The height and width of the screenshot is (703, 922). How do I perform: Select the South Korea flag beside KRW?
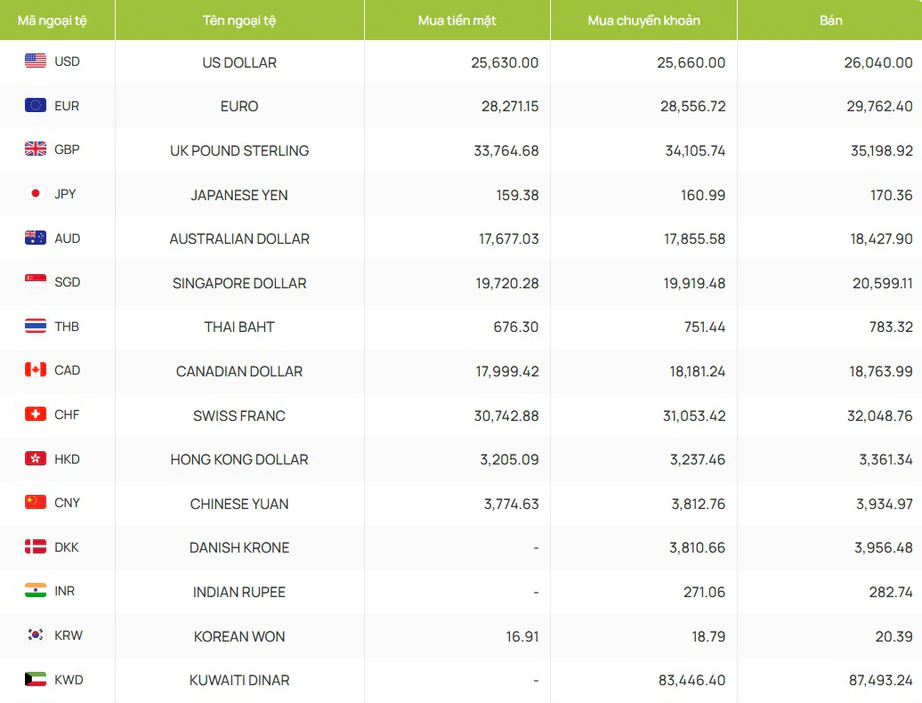[35, 635]
